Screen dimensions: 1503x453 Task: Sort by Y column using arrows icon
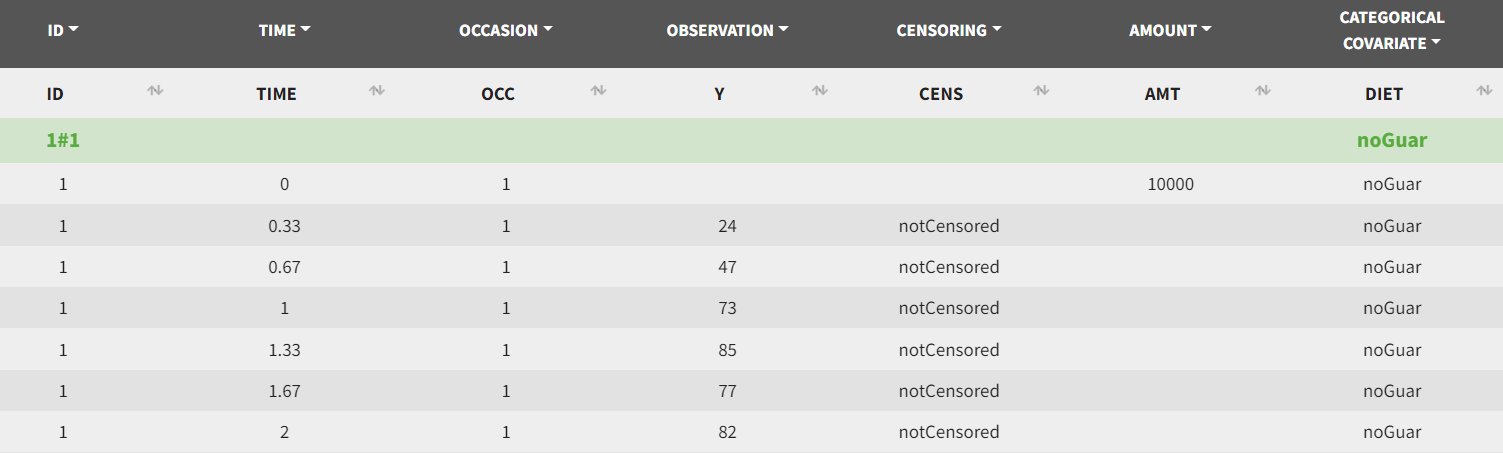[x=820, y=91]
